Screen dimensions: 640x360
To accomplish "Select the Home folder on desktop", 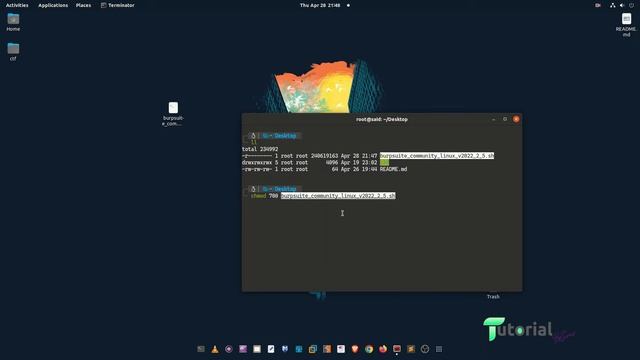I will 13,22.
